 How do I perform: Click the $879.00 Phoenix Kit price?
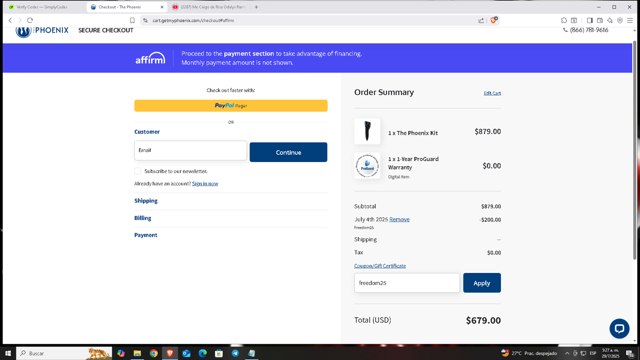(x=488, y=131)
